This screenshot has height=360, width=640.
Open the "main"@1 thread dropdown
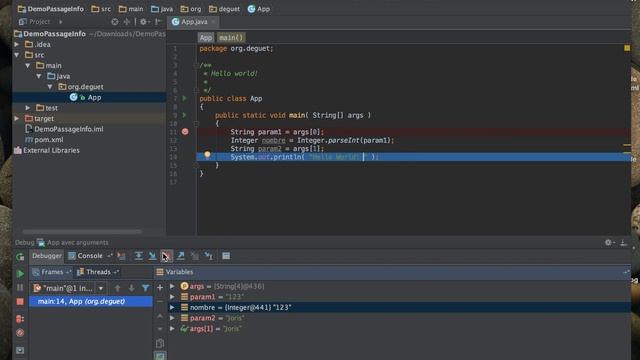coord(101,288)
